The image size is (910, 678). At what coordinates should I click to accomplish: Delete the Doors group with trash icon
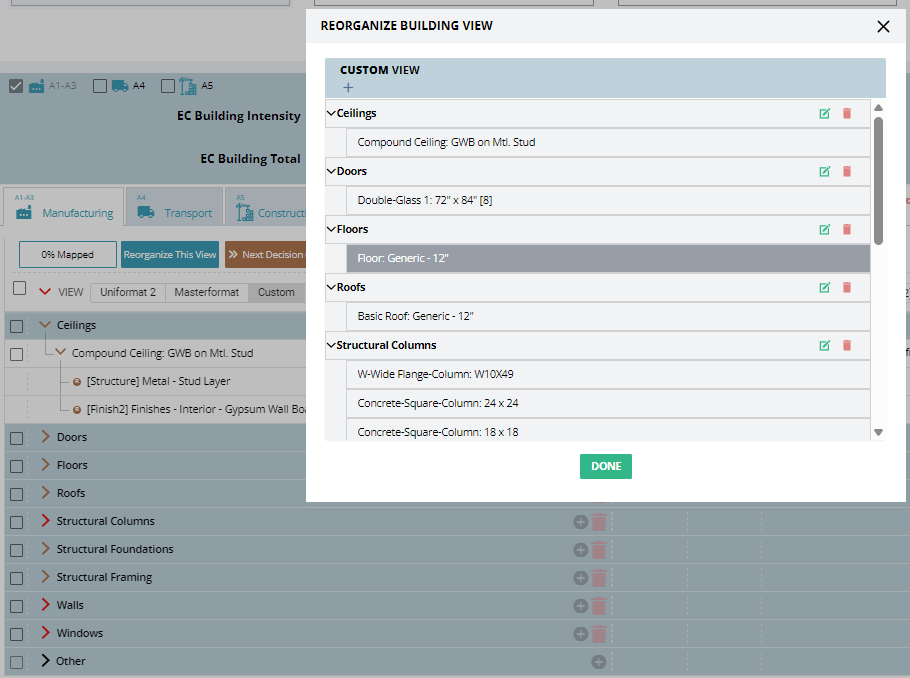pyautogui.click(x=847, y=172)
